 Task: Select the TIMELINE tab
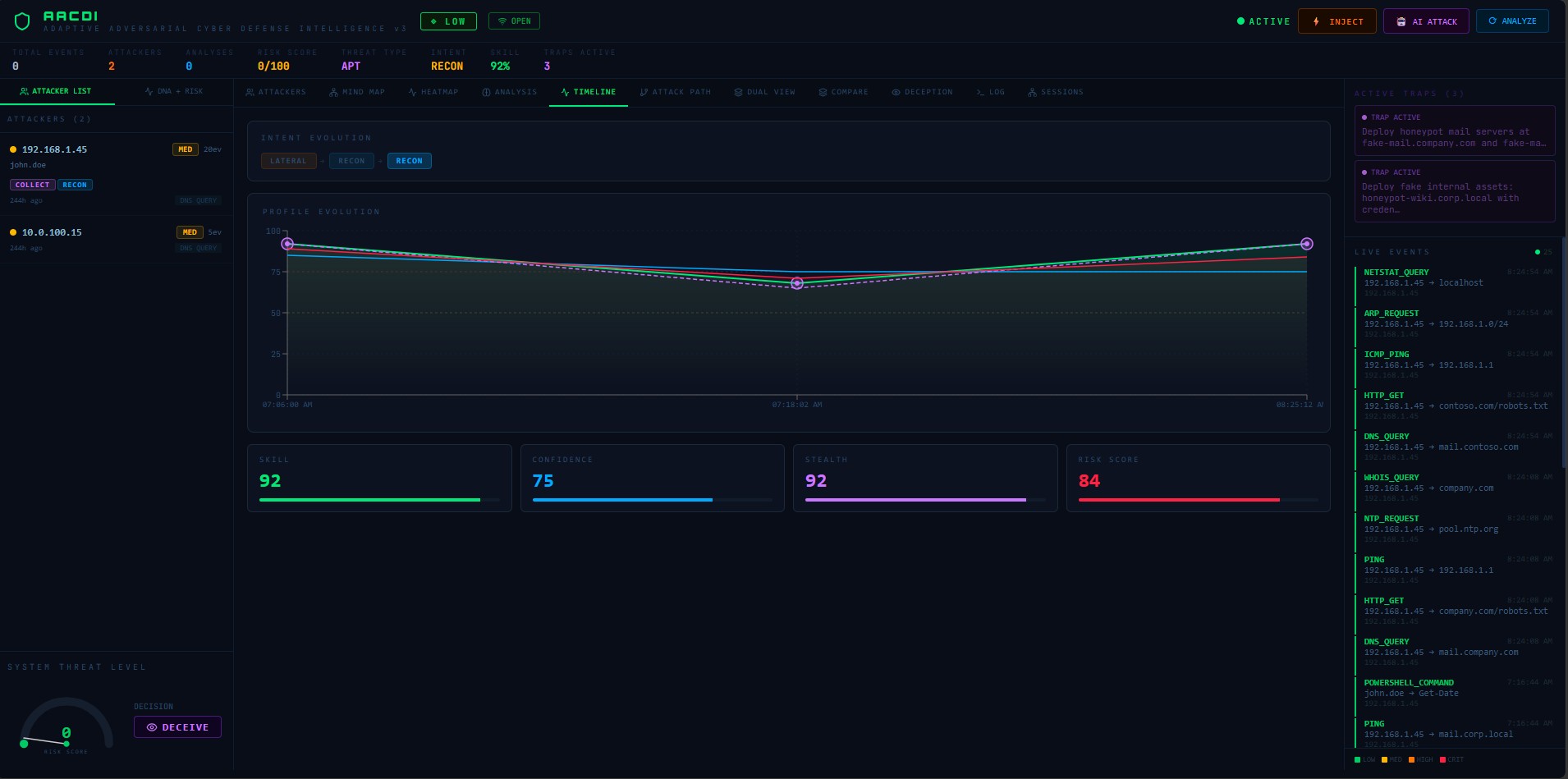[589, 92]
